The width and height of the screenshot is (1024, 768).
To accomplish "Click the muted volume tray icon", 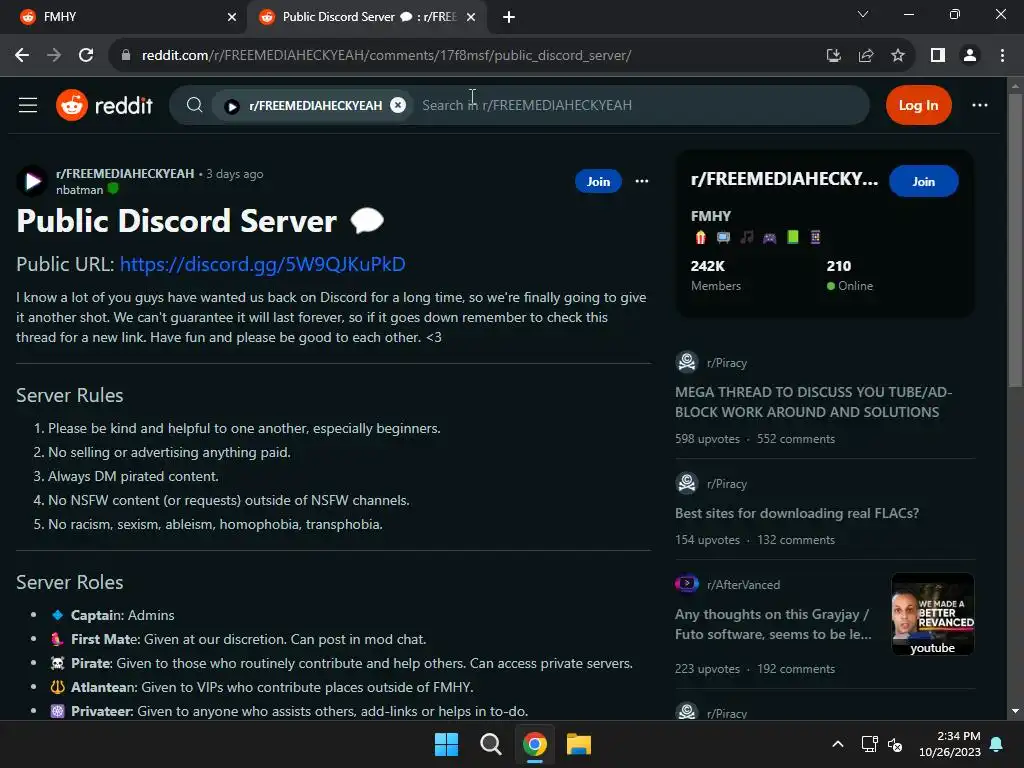I will 895,744.
